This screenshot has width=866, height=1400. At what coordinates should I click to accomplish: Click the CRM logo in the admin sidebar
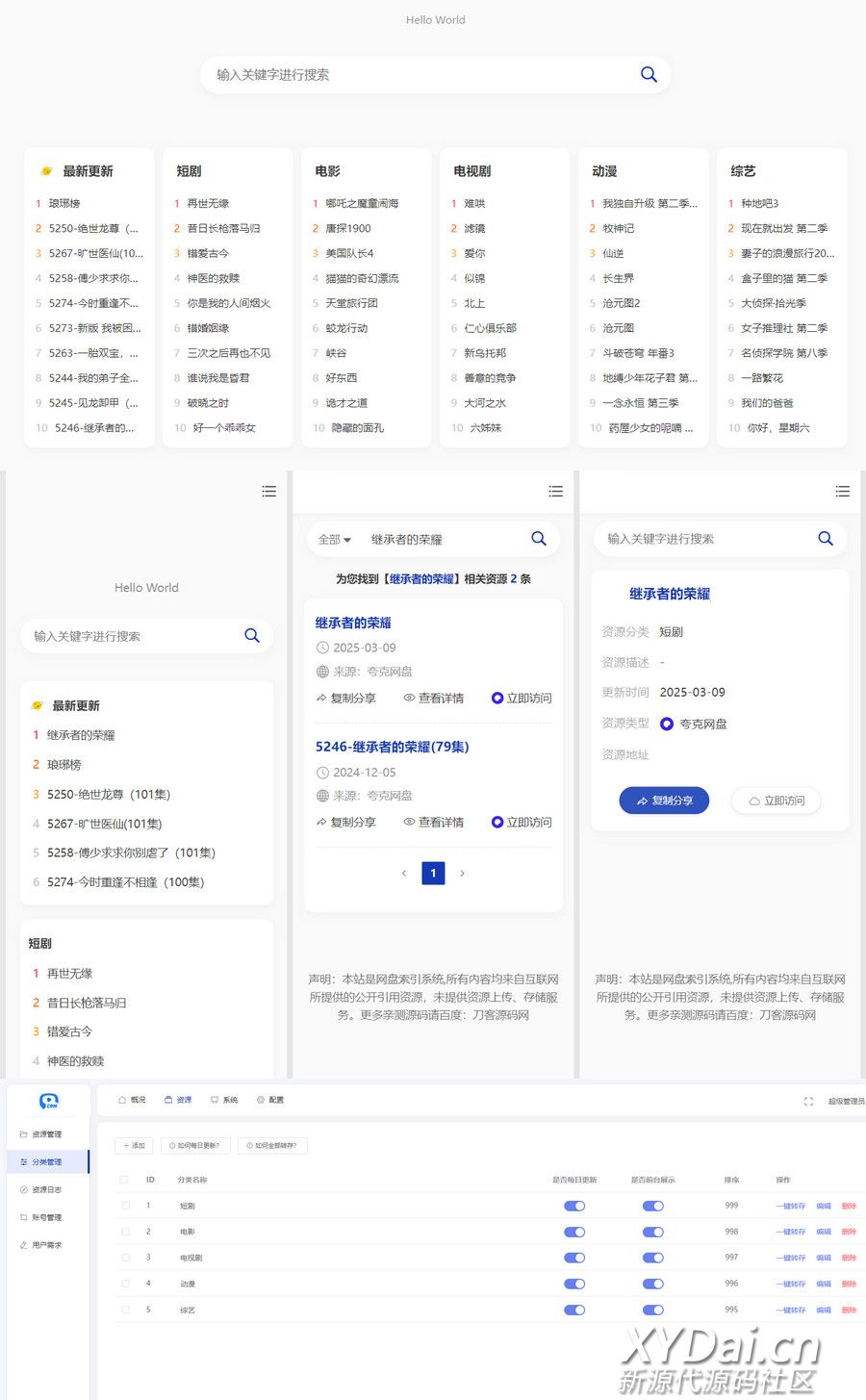(49, 1101)
